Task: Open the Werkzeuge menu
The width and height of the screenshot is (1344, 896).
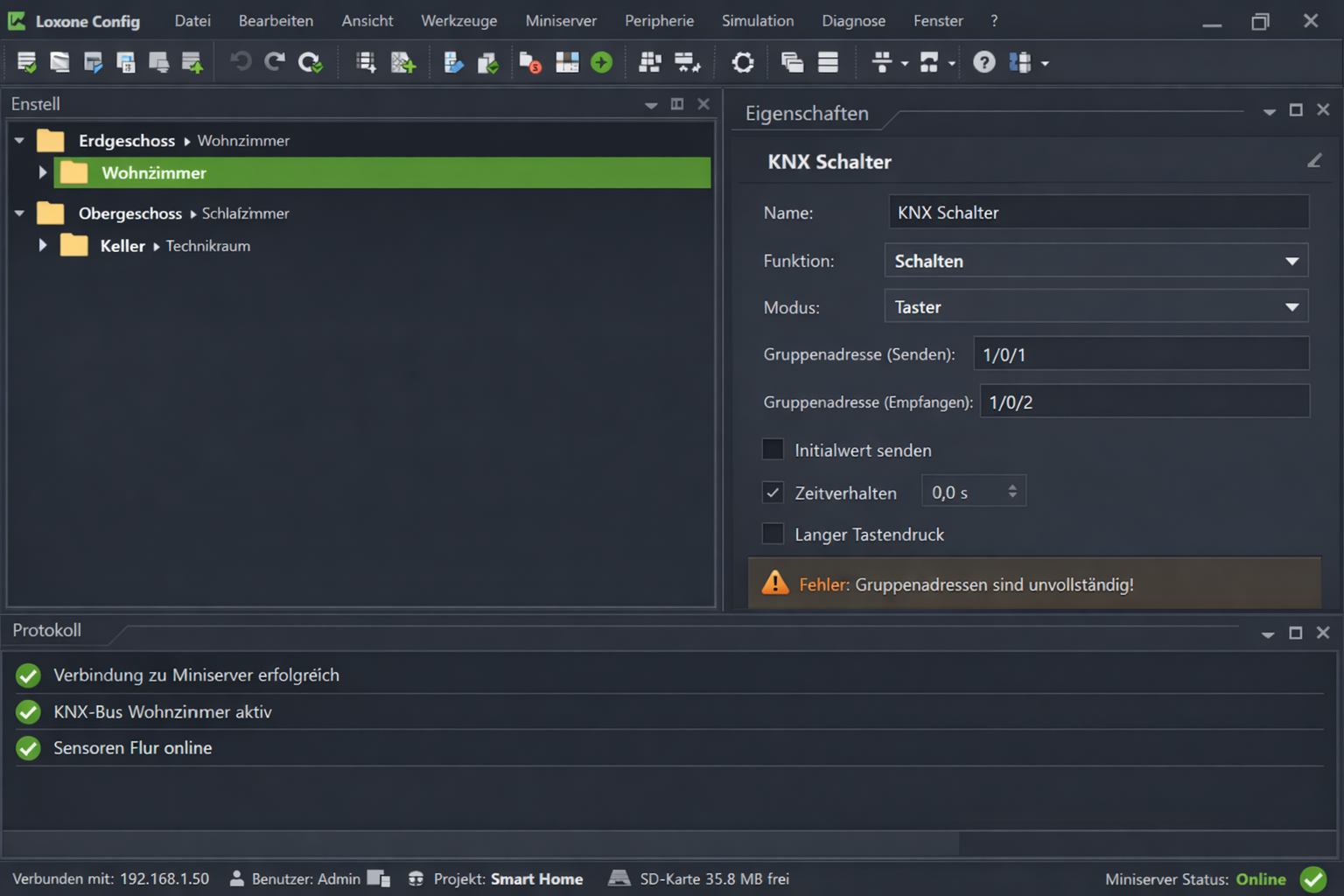Action: [459, 21]
